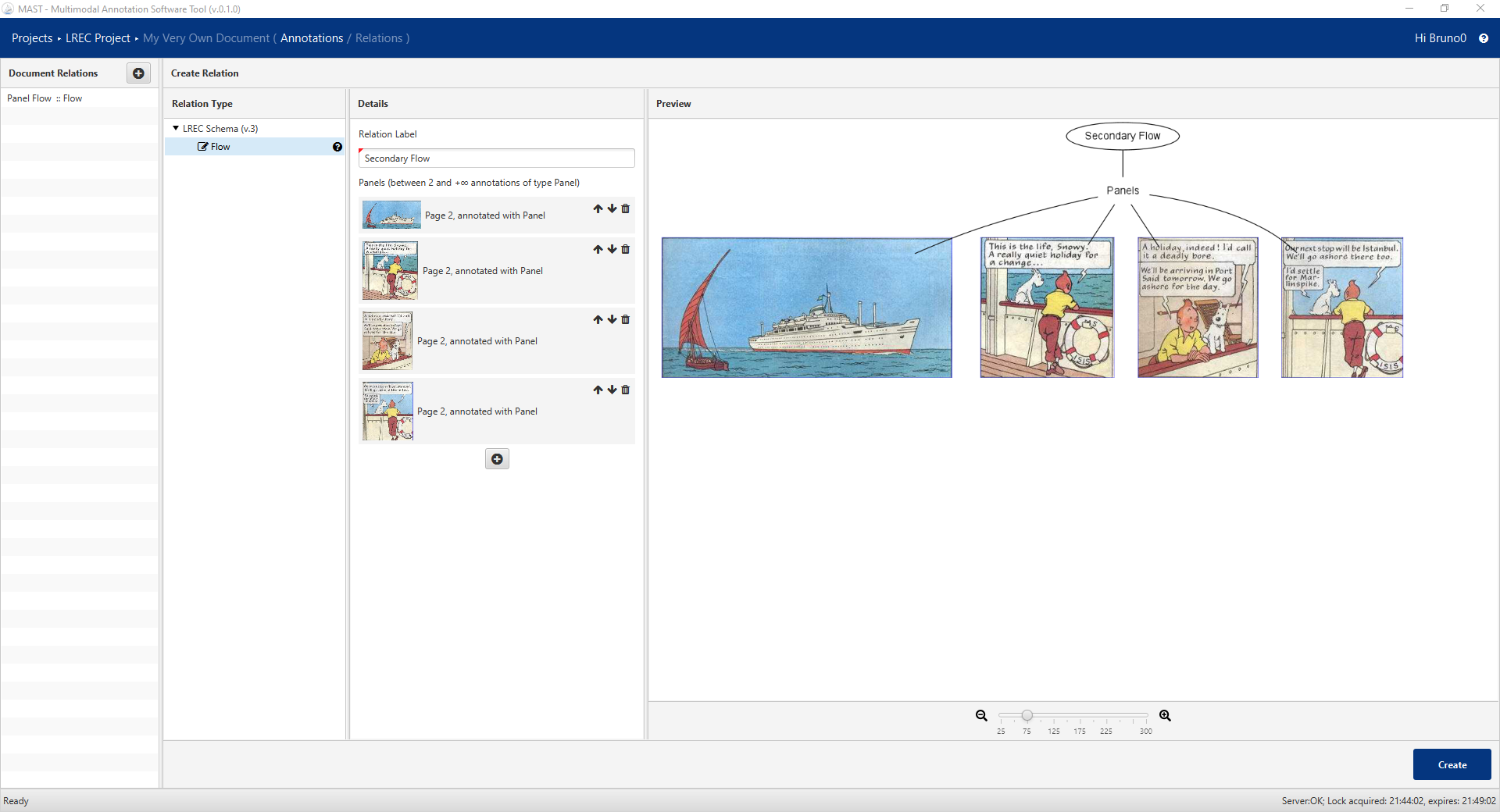Click the Relation Label text field
Image resolution: width=1500 pixels, height=812 pixels.
pos(496,158)
